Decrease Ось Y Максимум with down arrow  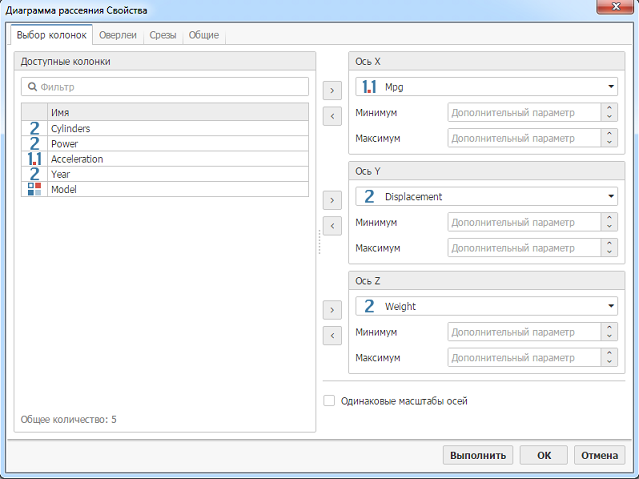pyautogui.click(x=609, y=252)
